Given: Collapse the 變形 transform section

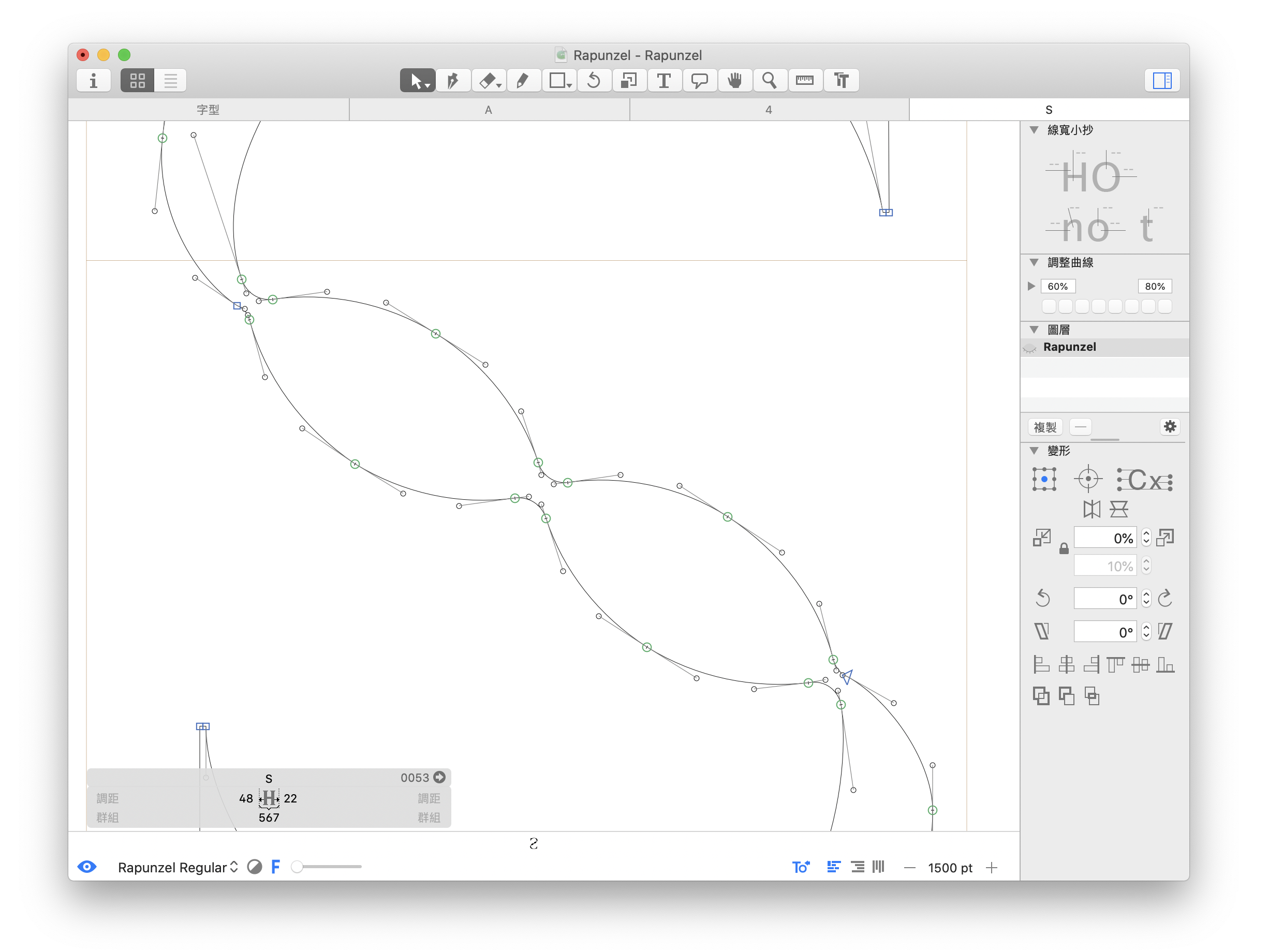Looking at the screenshot, I should click(1034, 451).
